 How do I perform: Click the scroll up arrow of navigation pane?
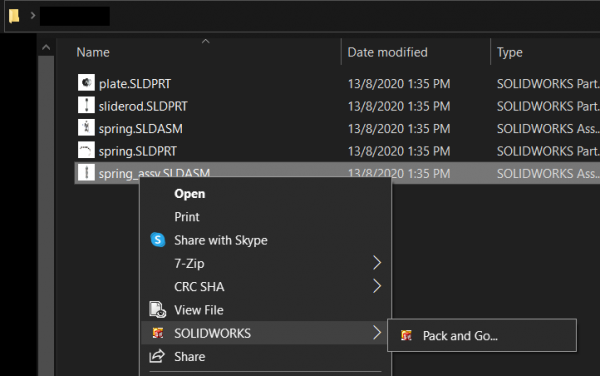point(46,48)
